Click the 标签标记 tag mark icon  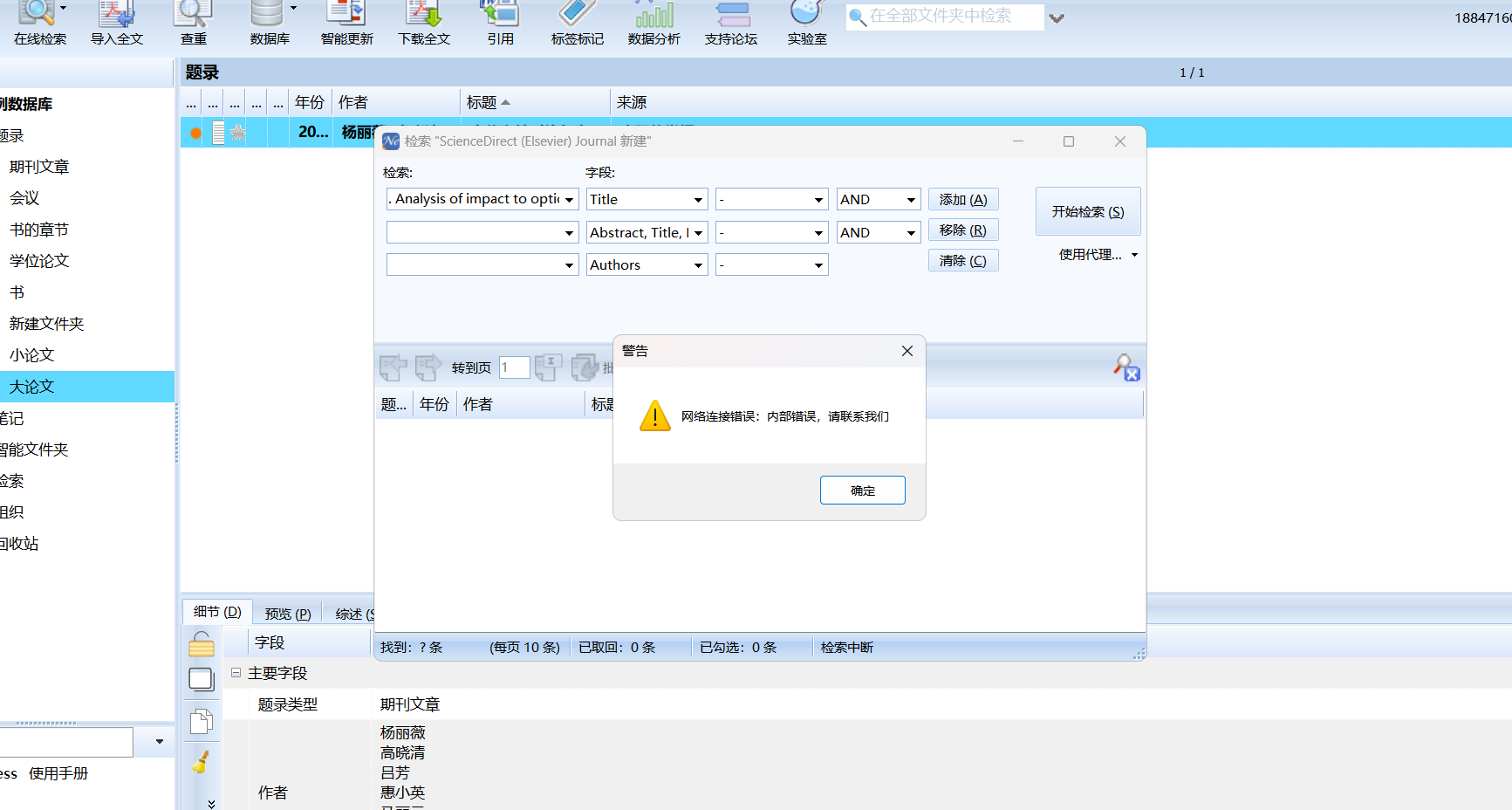point(577,23)
